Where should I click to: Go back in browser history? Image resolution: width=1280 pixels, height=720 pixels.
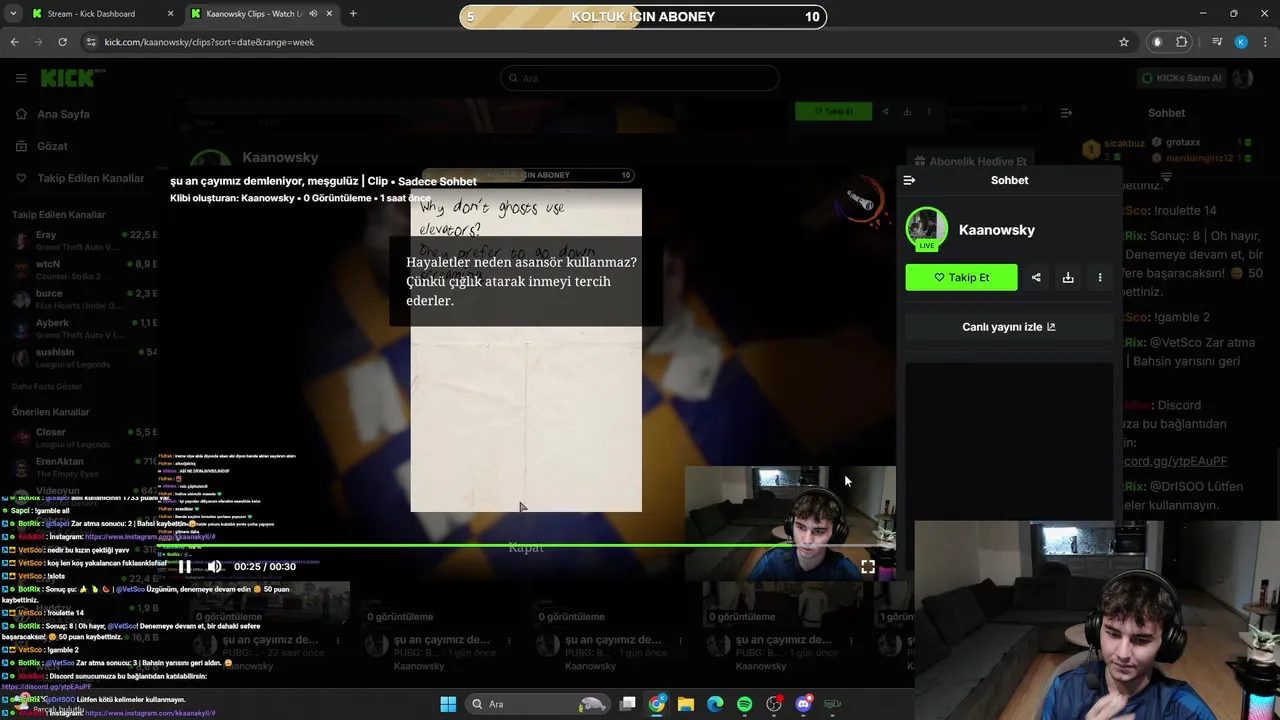(x=14, y=42)
